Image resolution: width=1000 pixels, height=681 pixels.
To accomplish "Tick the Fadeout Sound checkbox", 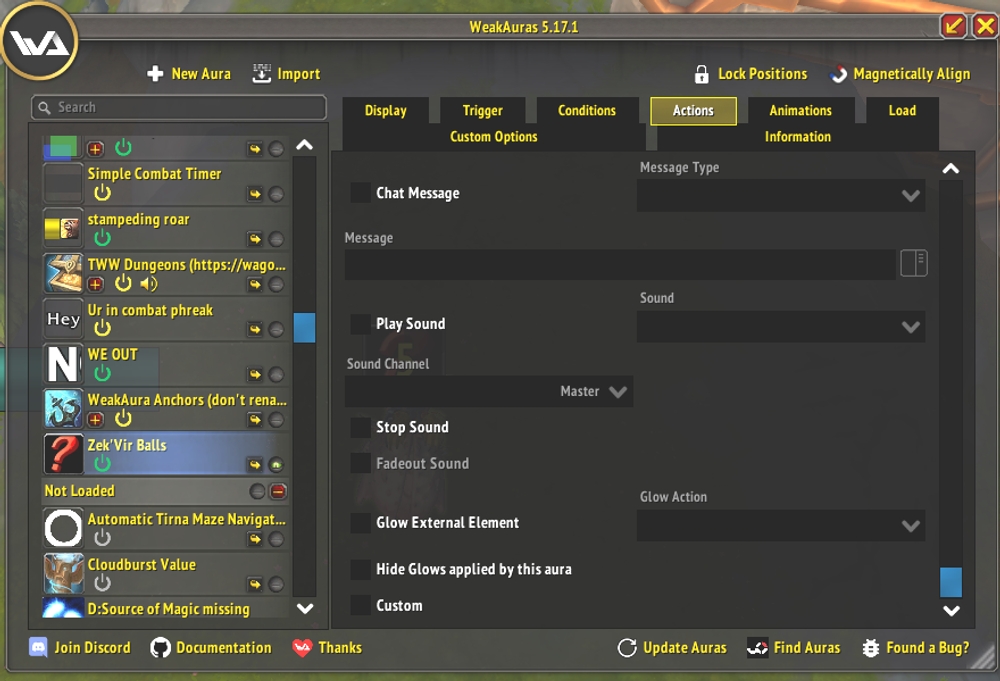I will 360,464.
